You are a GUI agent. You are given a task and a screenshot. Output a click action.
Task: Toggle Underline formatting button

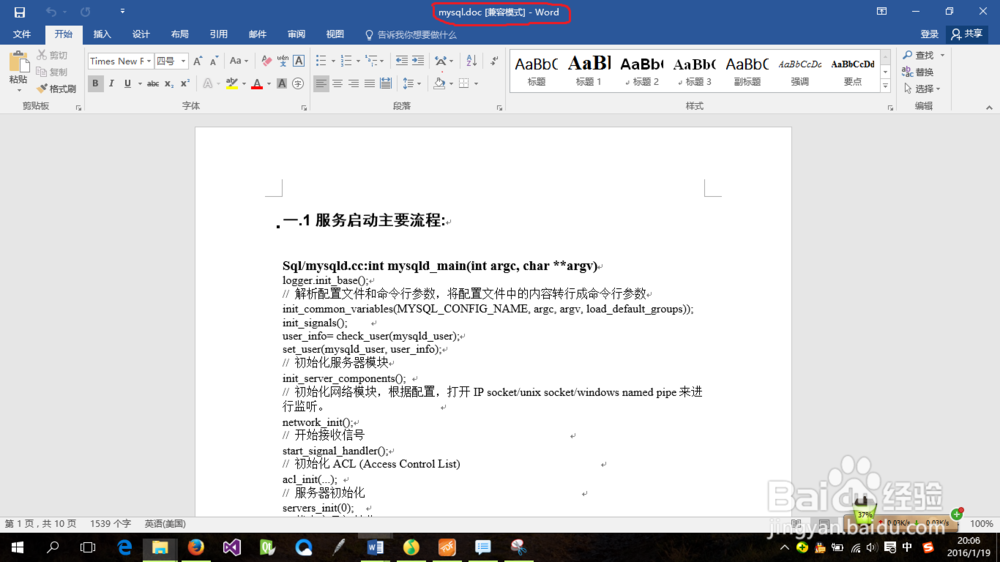pyautogui.click(x=128, y=84)
